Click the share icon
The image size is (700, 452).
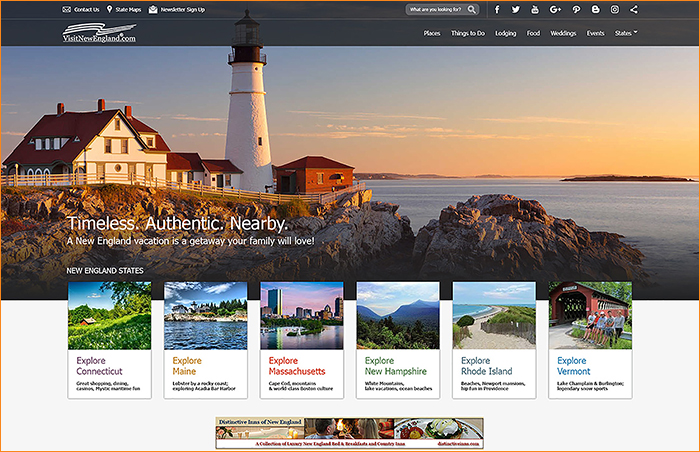click(634, 10)
